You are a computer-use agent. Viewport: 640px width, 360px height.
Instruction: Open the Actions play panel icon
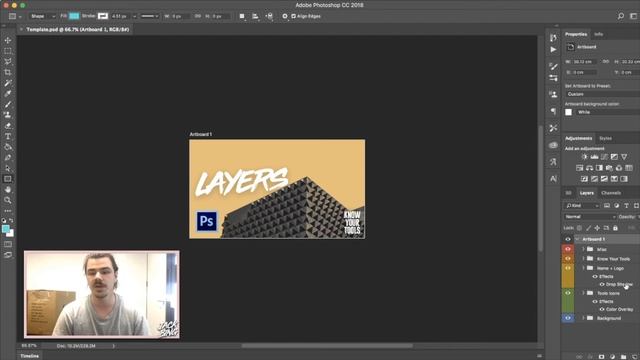(x=553, y=49)
